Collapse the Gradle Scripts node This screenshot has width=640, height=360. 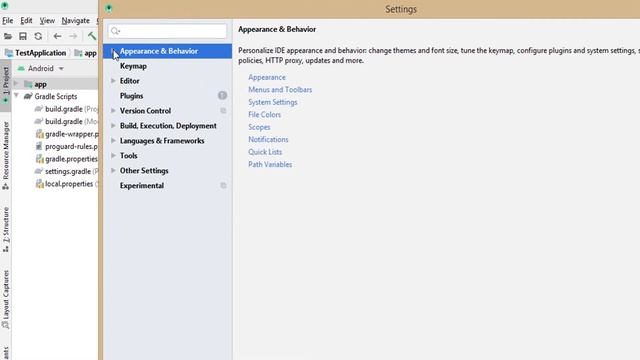pos(16,96)
